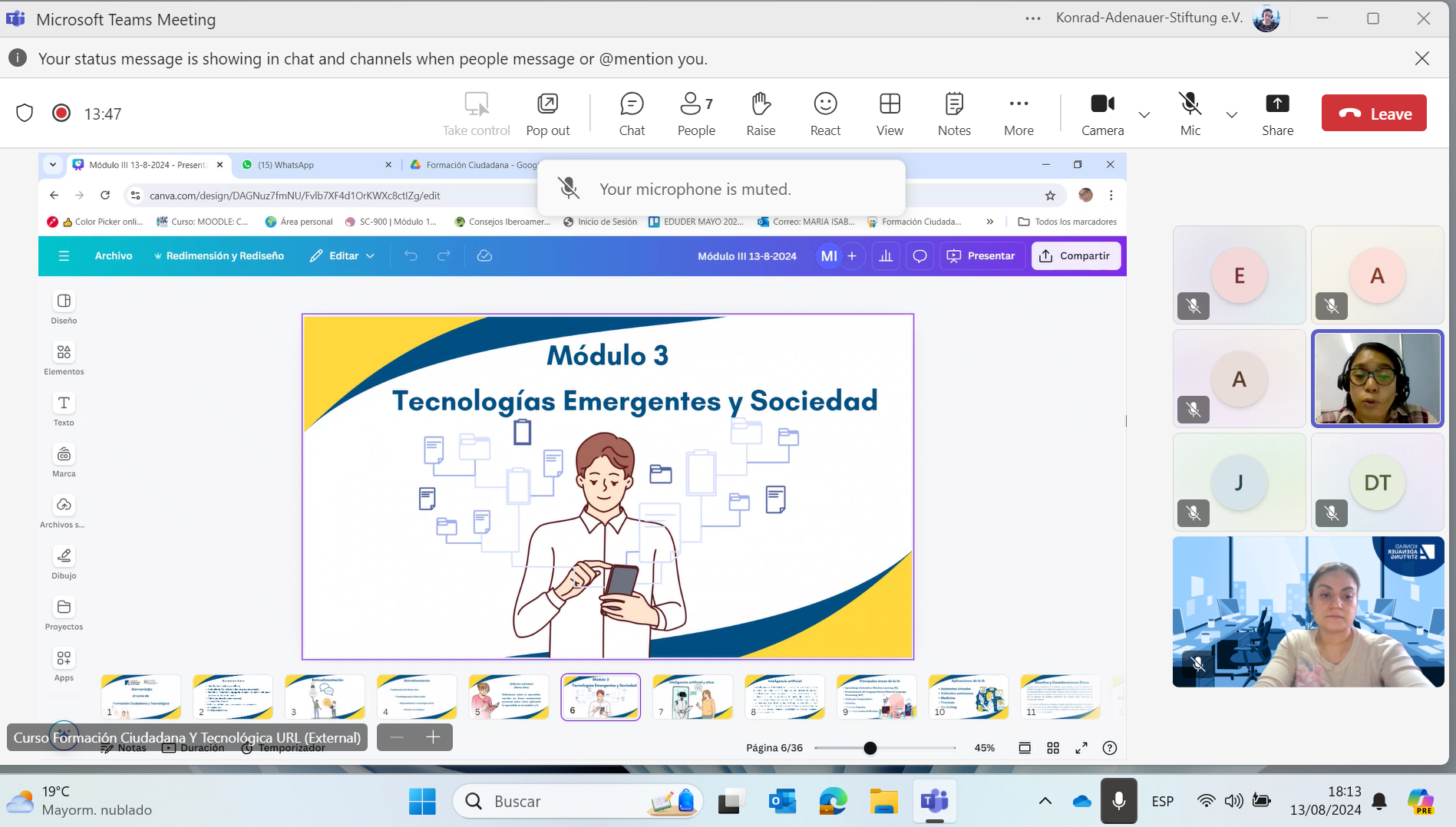Screen dimensions: 1456x827
Task: Open meeting Notes
Action: [953, 114]
